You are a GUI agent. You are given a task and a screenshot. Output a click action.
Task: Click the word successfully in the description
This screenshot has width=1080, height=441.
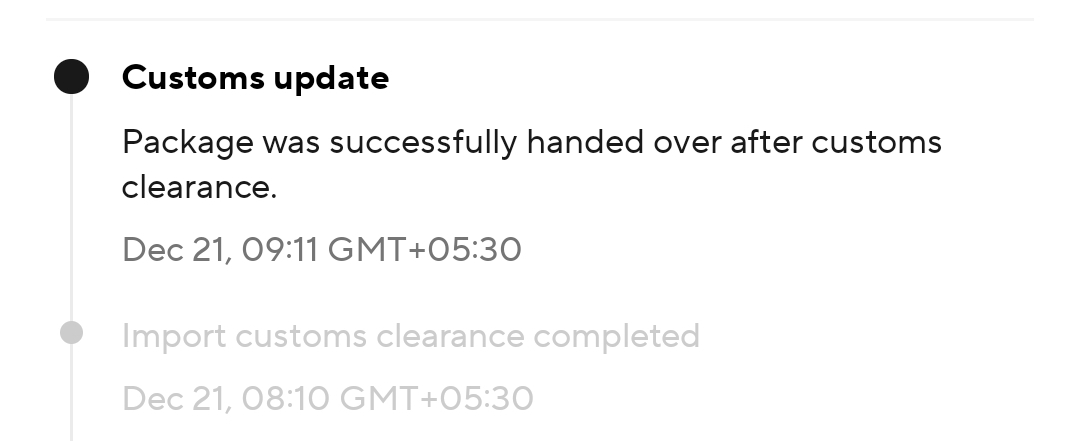423,143
